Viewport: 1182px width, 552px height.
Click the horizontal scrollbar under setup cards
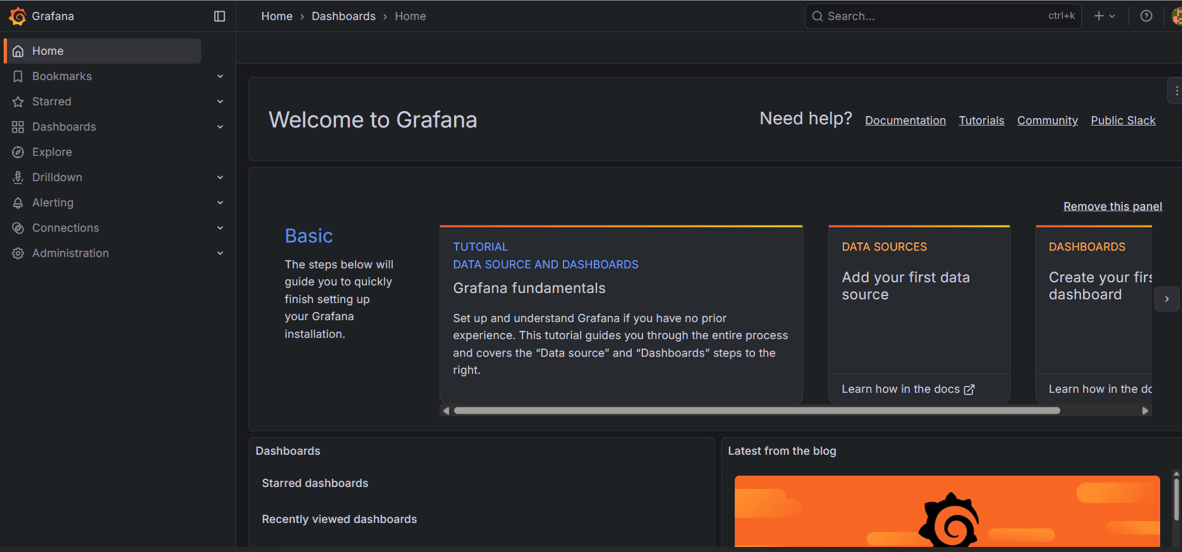pos(756,411)
